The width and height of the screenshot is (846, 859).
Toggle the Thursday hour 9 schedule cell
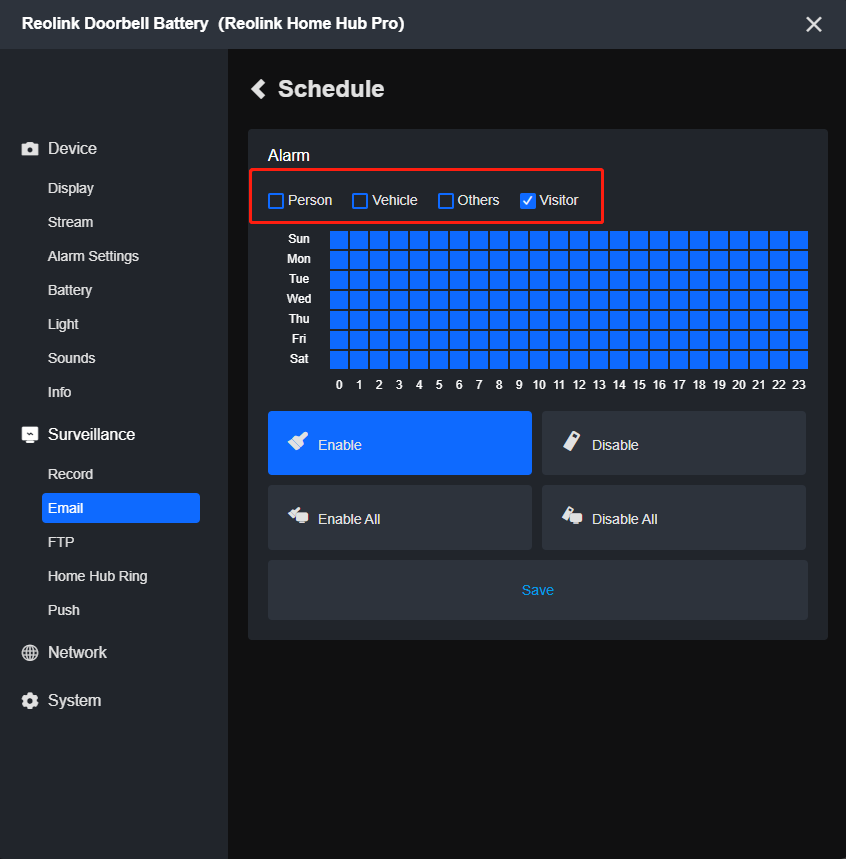click(x=519, y=320)
